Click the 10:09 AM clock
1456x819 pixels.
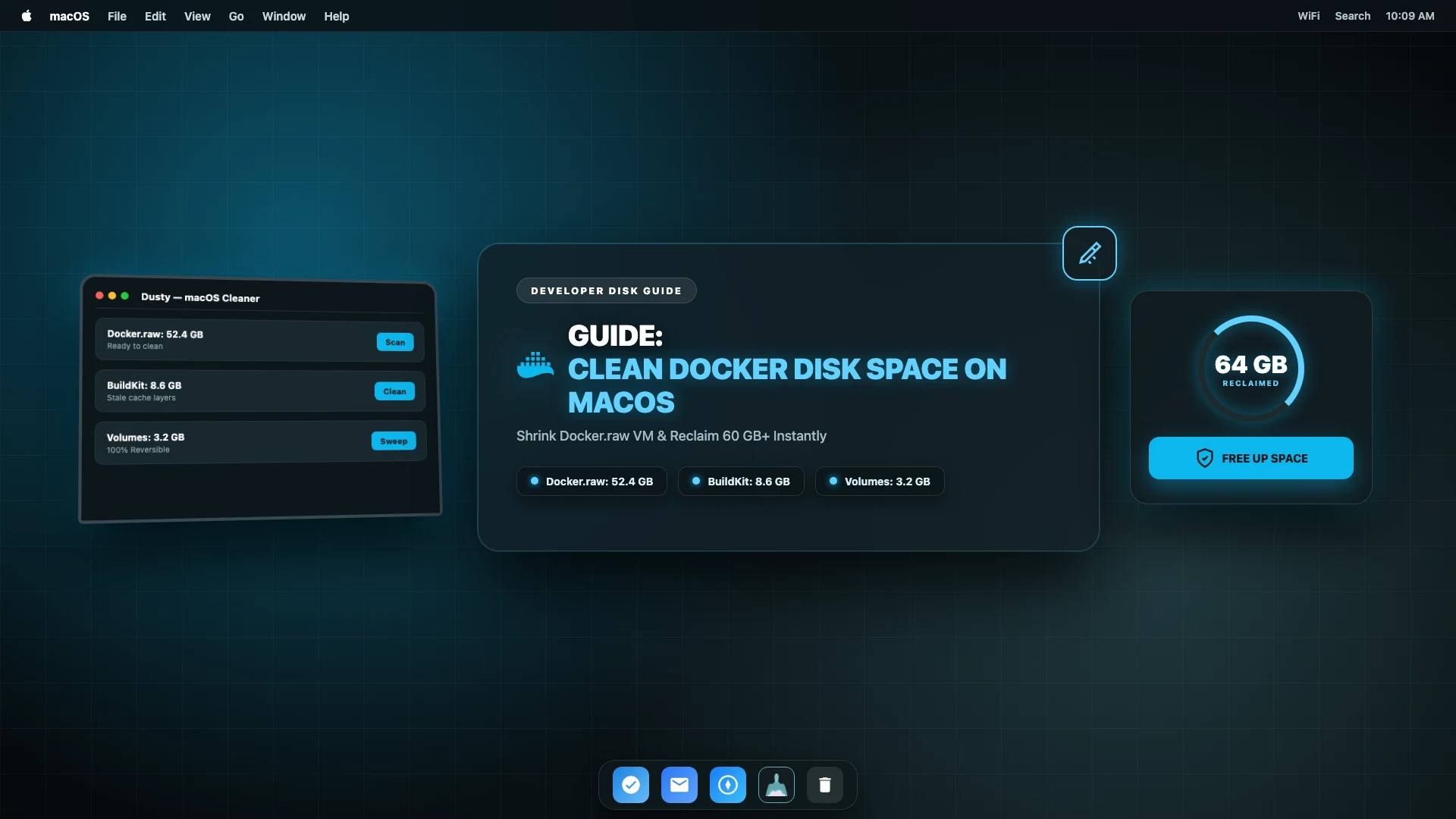coord(1410,16)
